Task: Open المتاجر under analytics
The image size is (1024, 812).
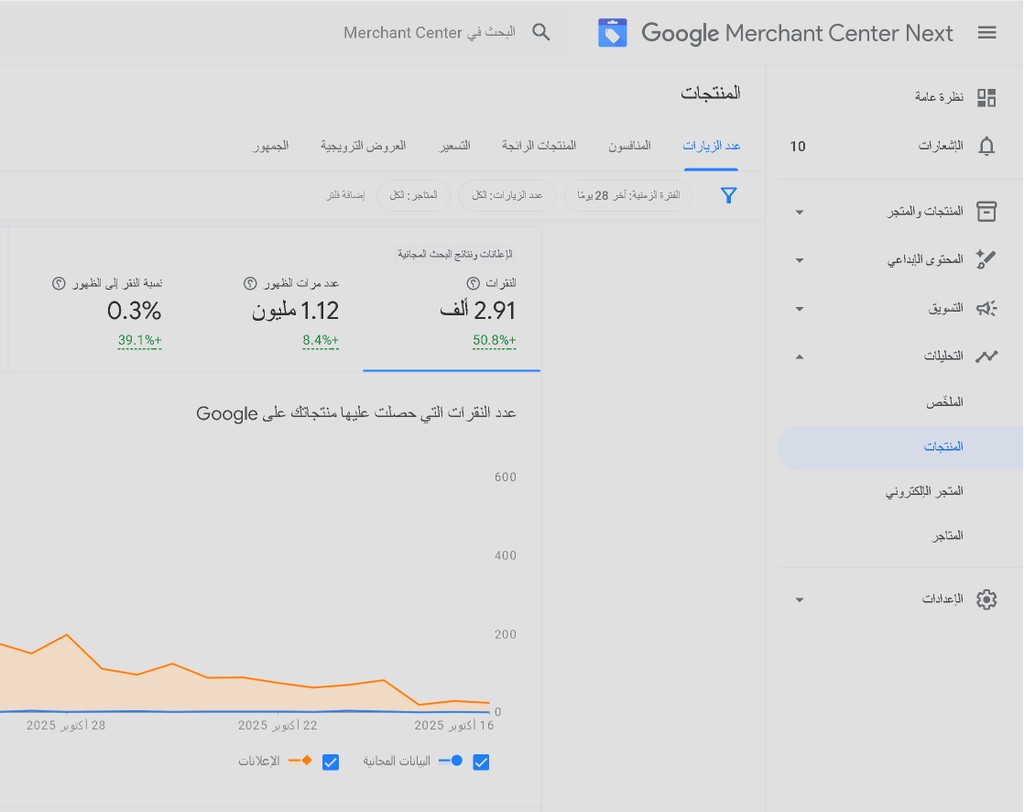Action: 947,536
